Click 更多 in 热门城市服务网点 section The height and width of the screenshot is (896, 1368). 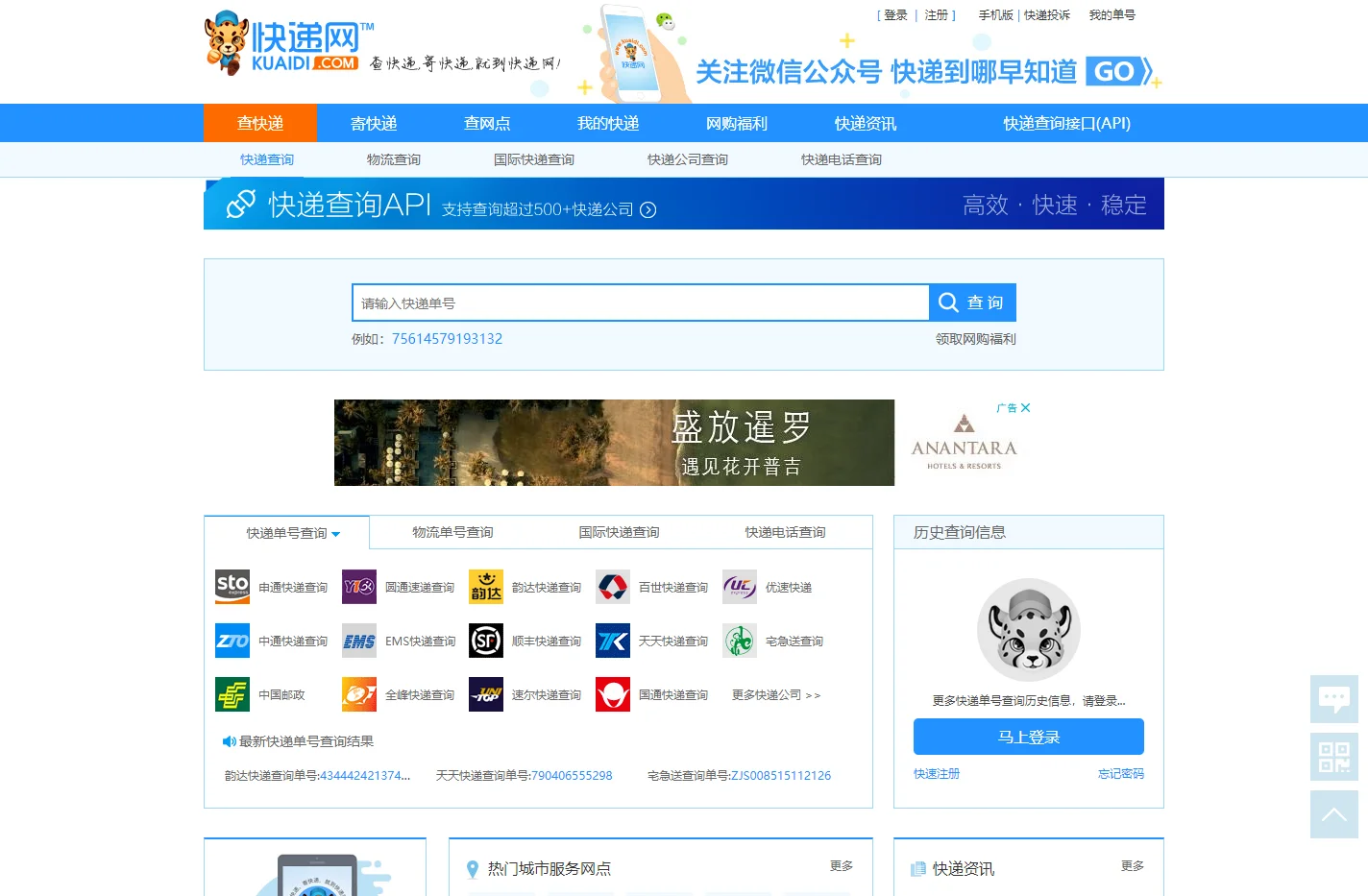point(842,866)
